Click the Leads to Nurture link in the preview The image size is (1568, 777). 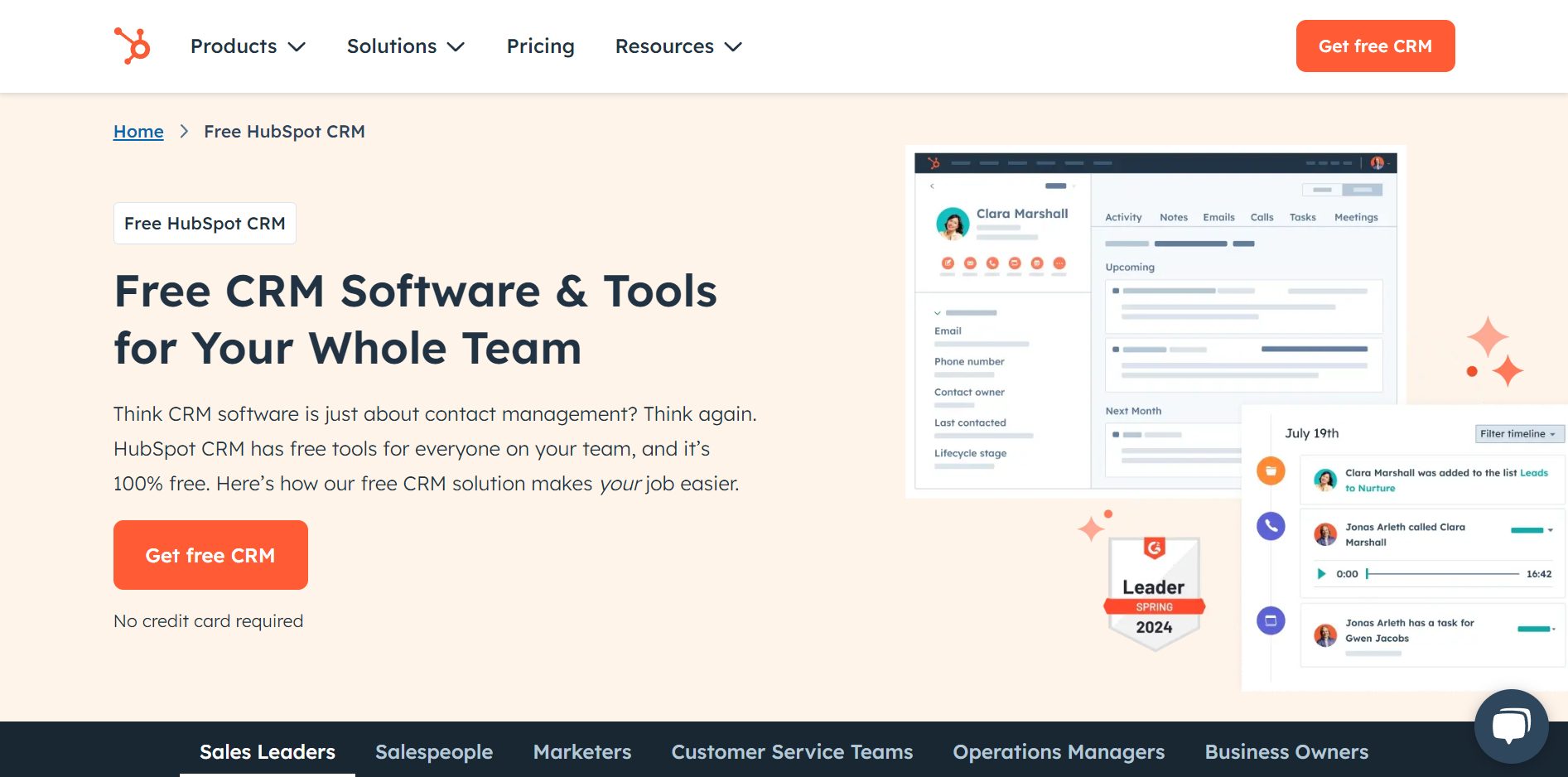[1446, 480]
